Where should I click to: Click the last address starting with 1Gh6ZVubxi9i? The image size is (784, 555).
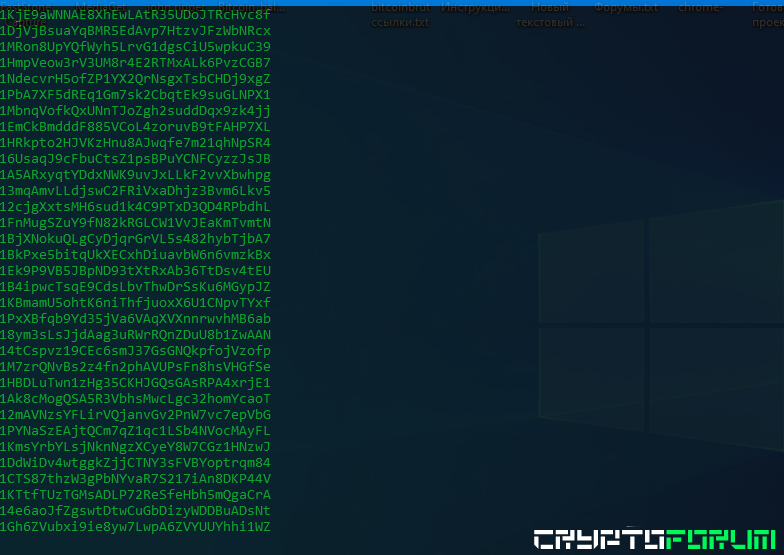pos(135,526)
